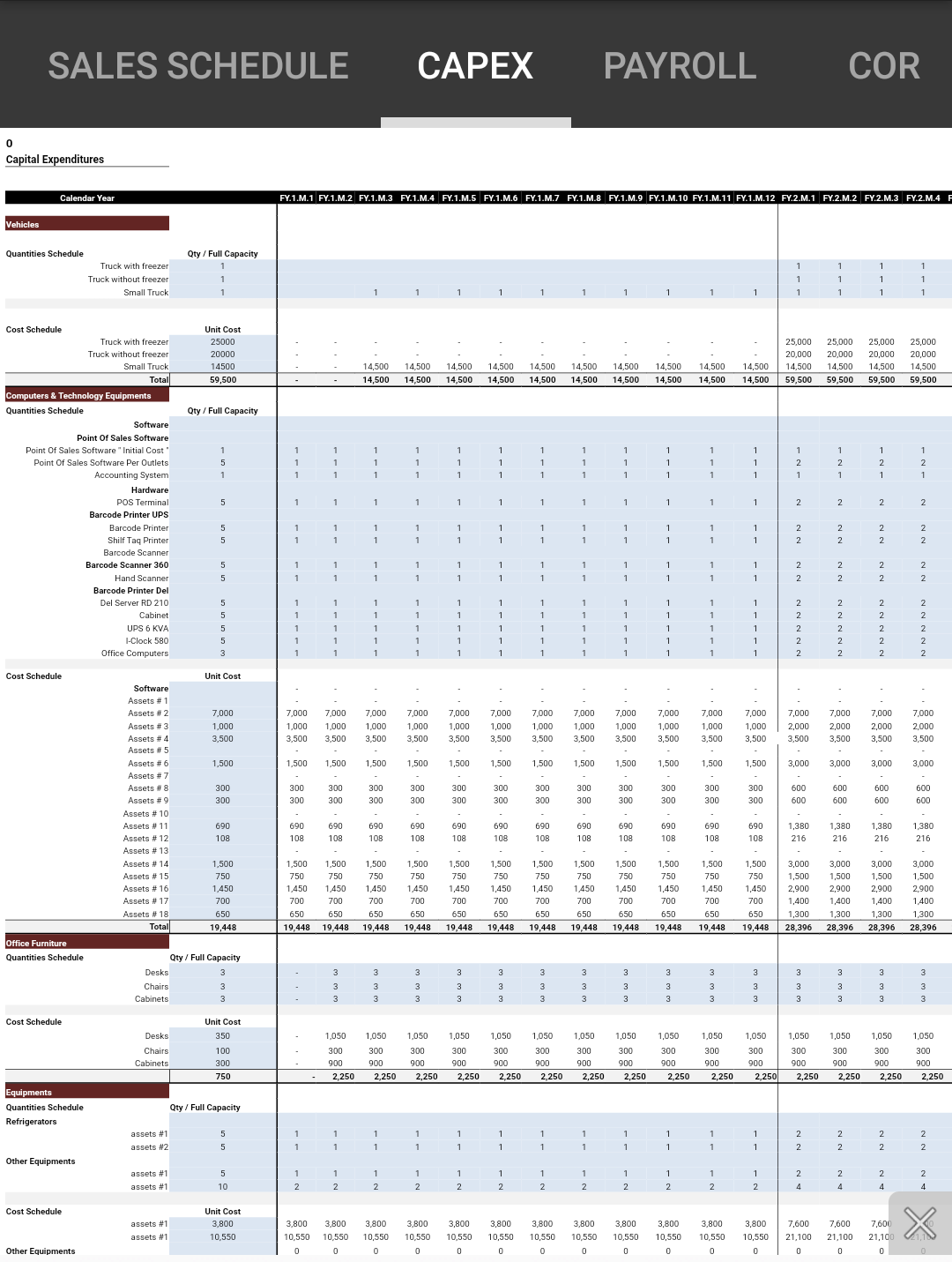Select Assets # 2 unit cost 7,000
This screenshot has height=1262, width=952.
pyautogui.click(x=223, y=713)
